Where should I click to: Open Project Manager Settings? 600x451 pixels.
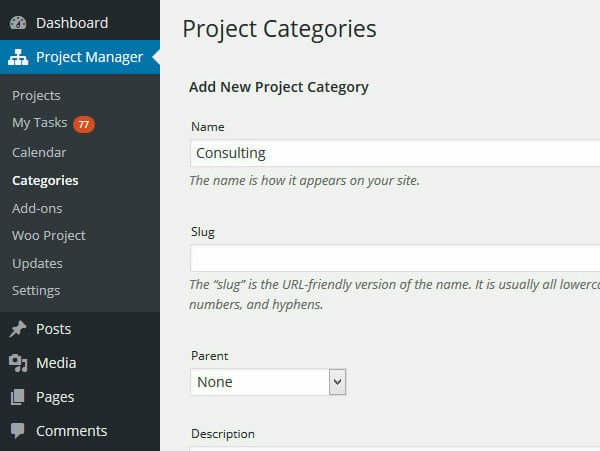tap(36, 290)
